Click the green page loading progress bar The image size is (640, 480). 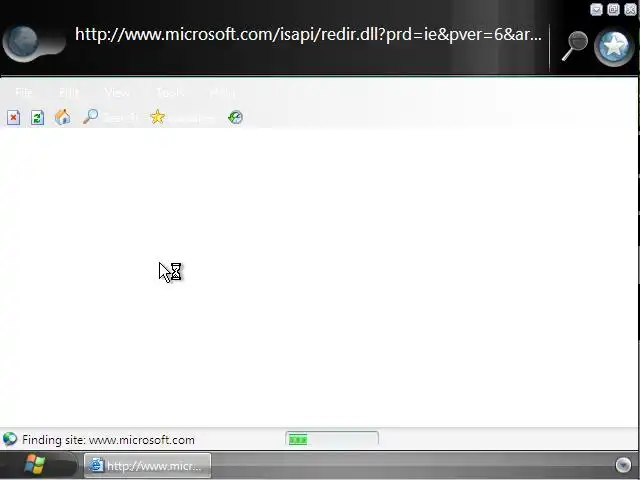(x=332, y=439)
